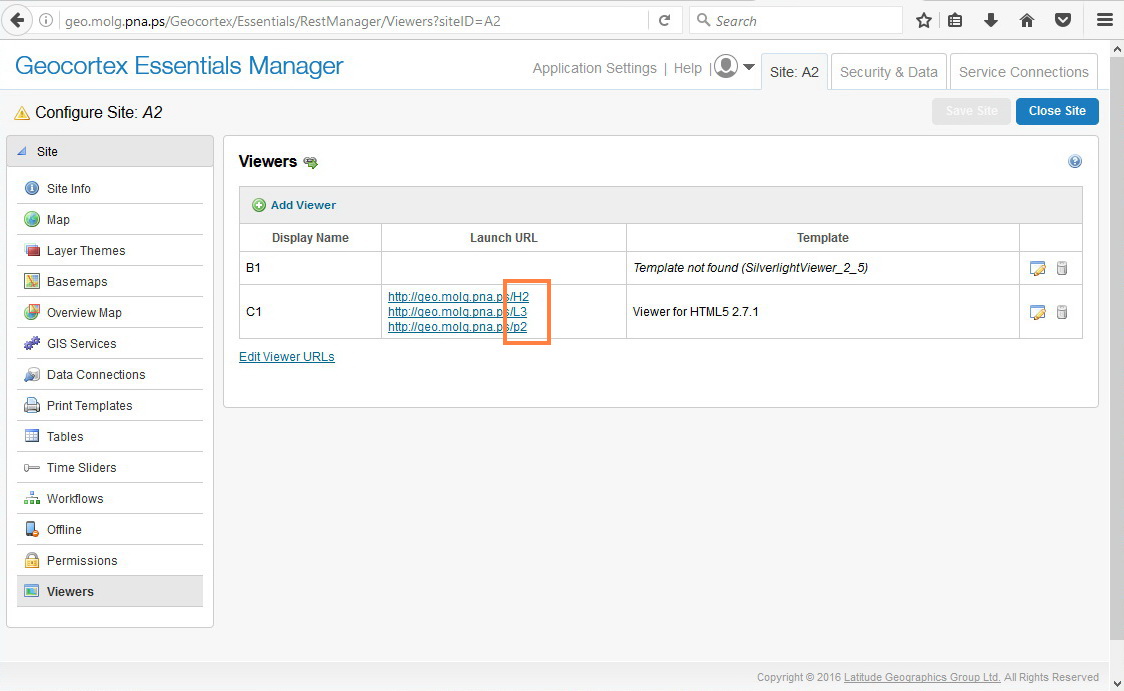This screenshot has height=691, width=1124.
Task: Click the B1 display name cell
Action: (x=310, y=267)
